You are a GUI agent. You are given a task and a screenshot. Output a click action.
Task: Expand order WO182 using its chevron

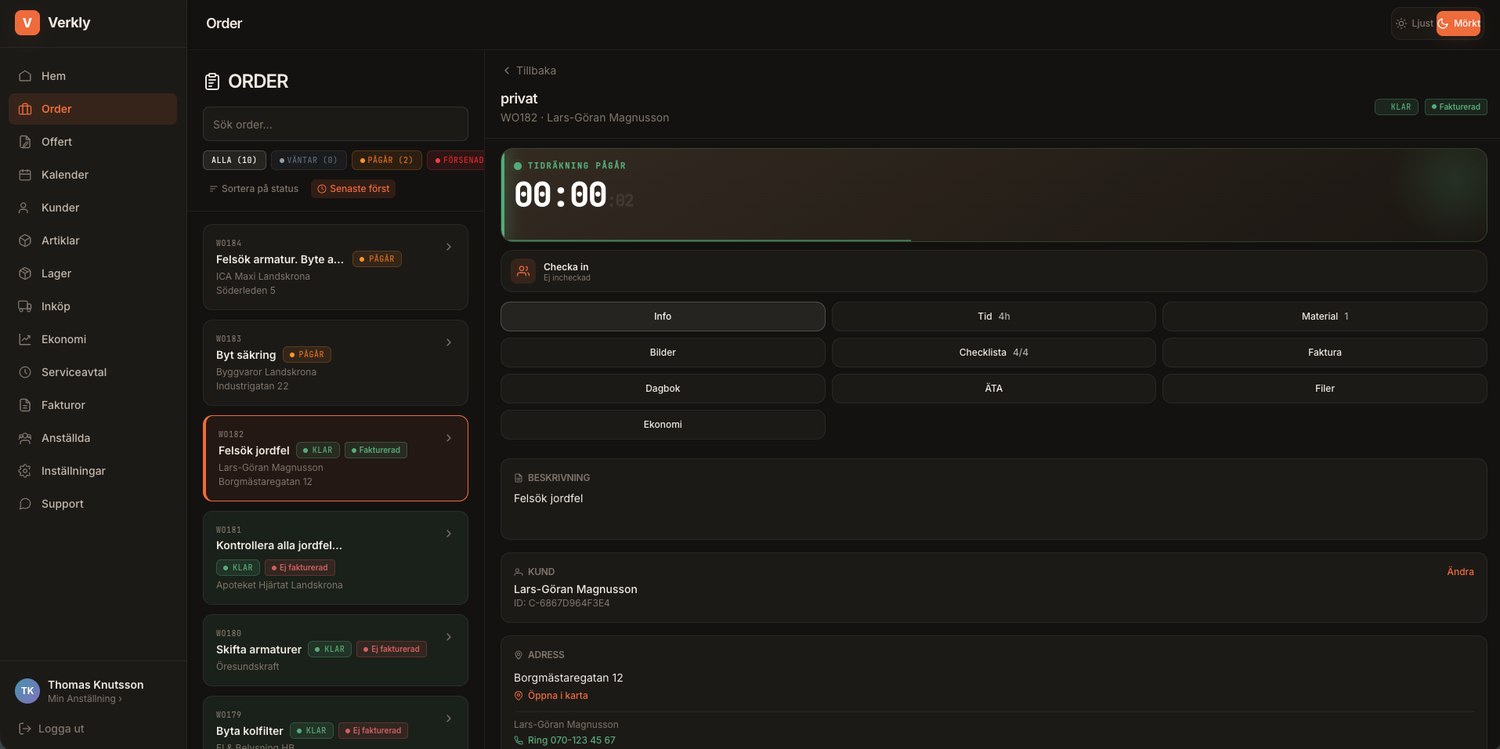[x=449, y=438]
